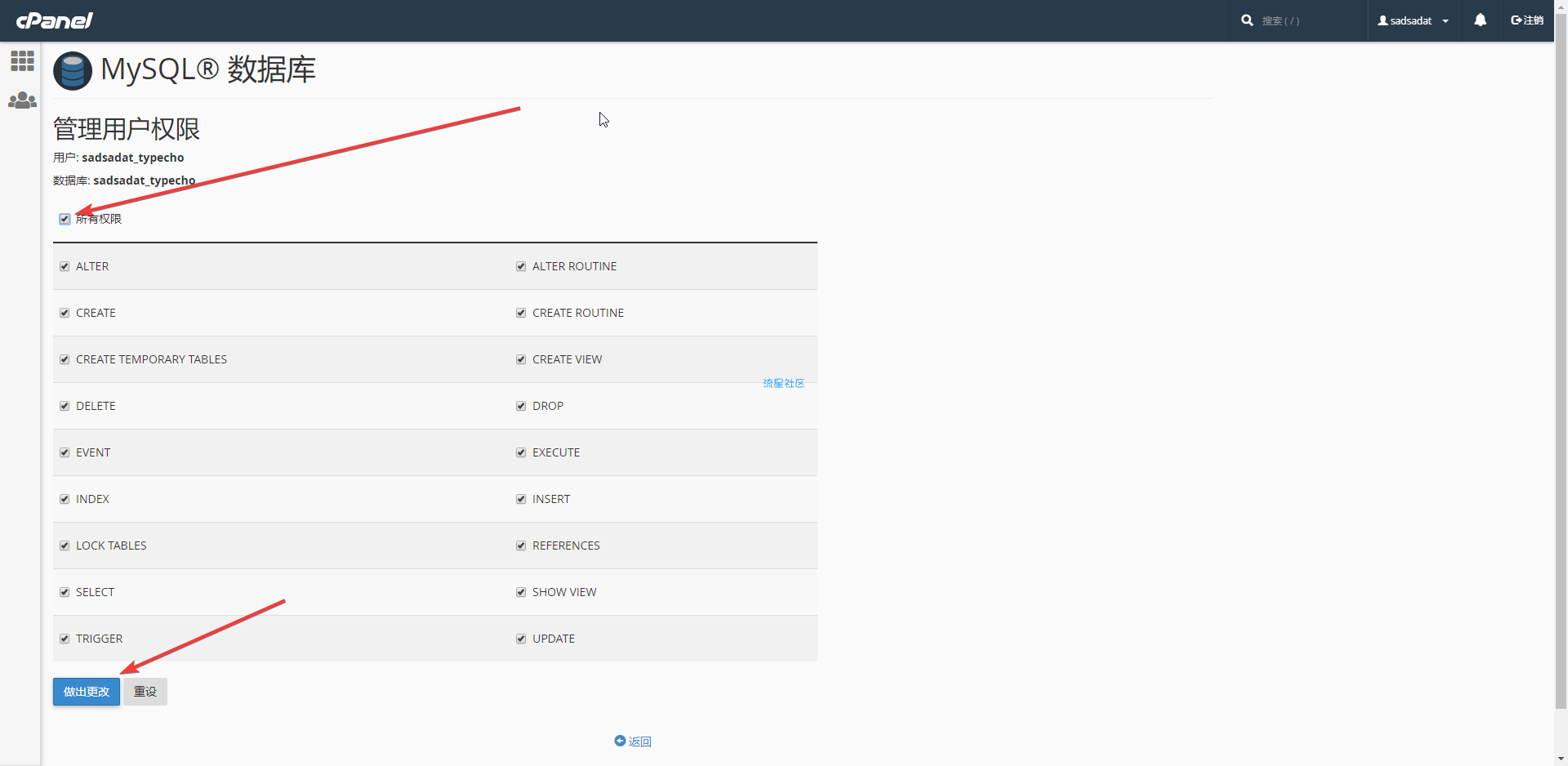Toggle the SELECT privilege checkbox
The image size is (1568, 766).
click(x=65, y=592)
